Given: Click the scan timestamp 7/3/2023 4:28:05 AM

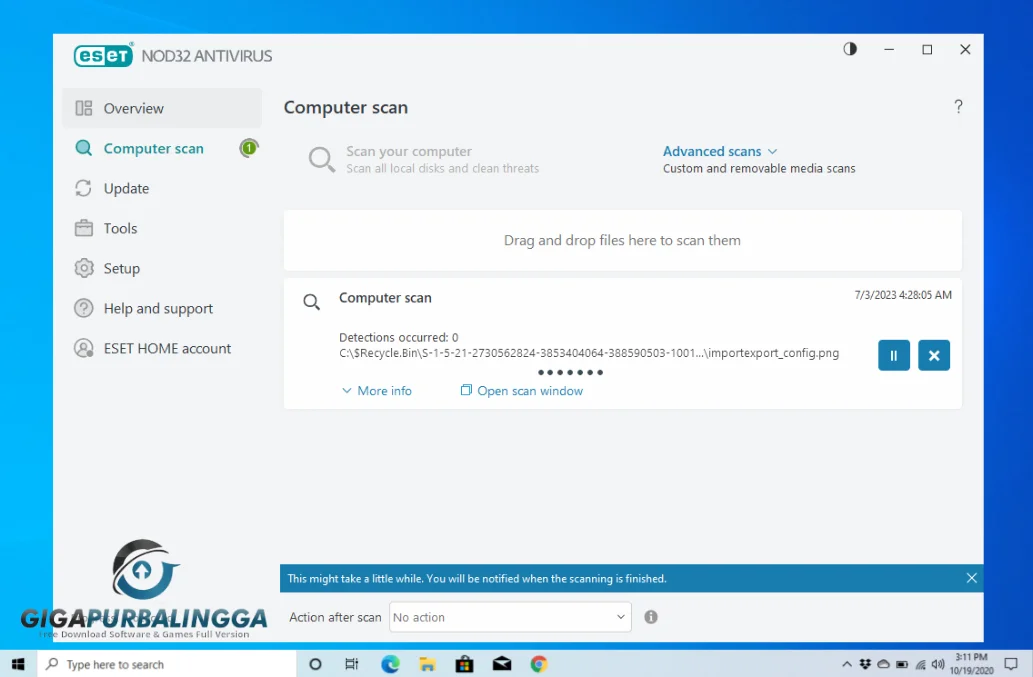Looking at the screenshot, I should [x=903, y=295].
